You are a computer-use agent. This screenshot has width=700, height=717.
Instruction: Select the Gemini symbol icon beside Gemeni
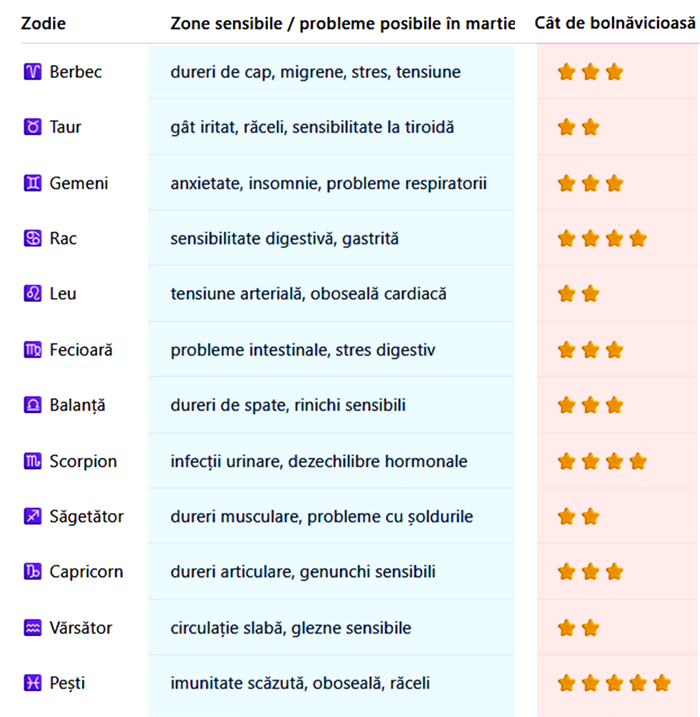click(32, 183)
